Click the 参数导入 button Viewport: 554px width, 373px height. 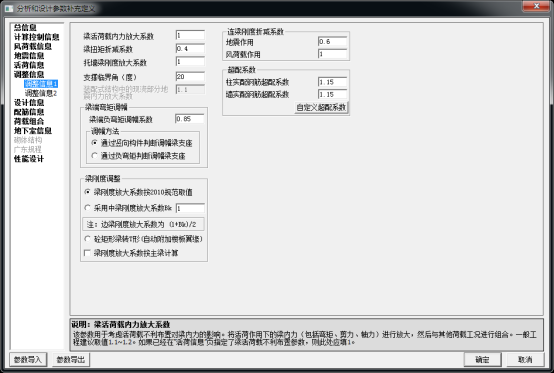[x=28, y=360]
